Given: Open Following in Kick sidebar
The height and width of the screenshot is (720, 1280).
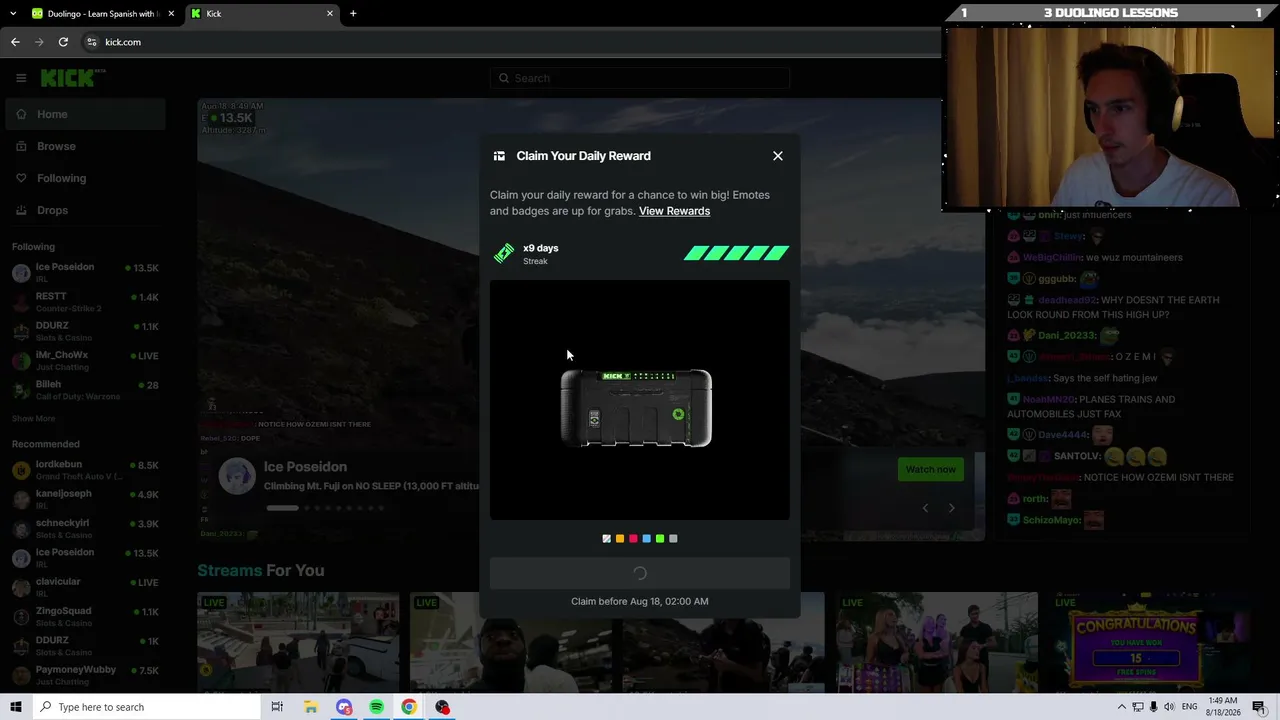Looking at the screenshot, I should click(x=84, y=178).
